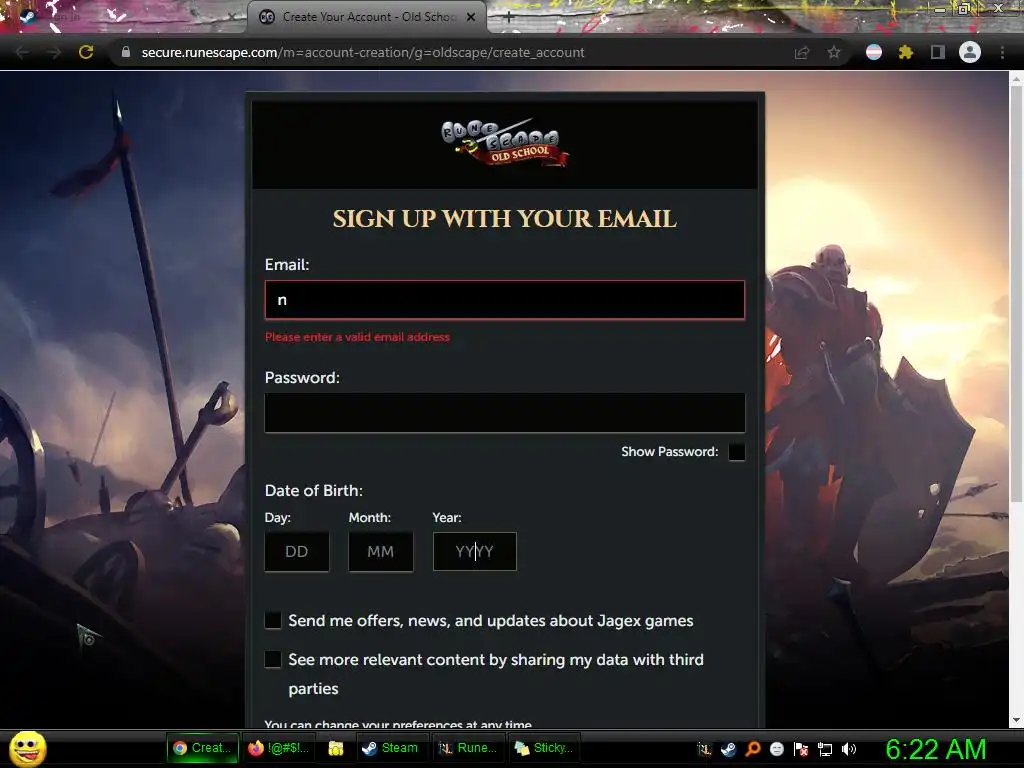Click the browser forward arrow
Viewport: 1024px width, 768px height.
click(x=54, y=52)
